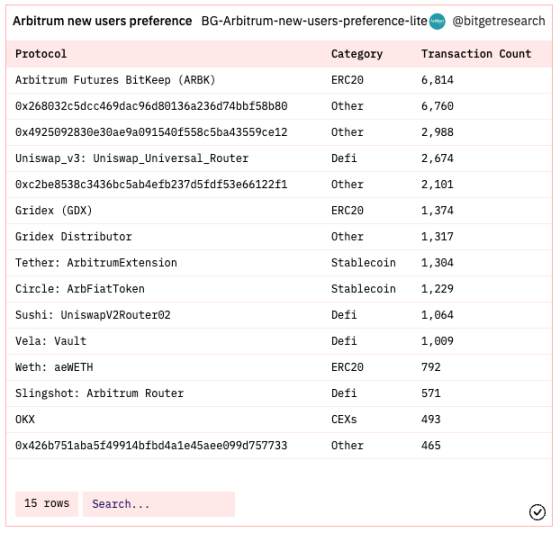Click the transaction count 1,317

tap(437, 236)
